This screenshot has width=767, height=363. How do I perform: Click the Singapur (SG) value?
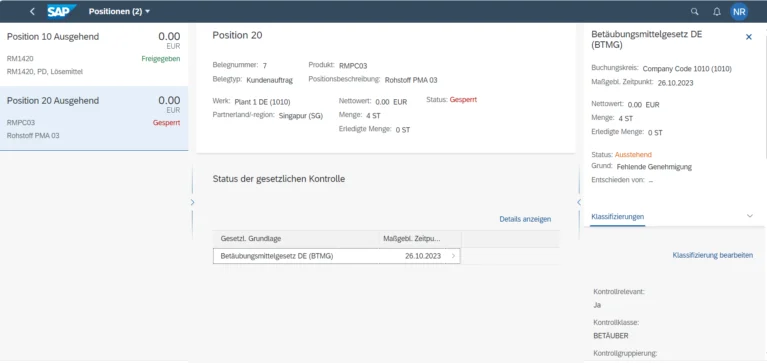(x=300, y=116)
